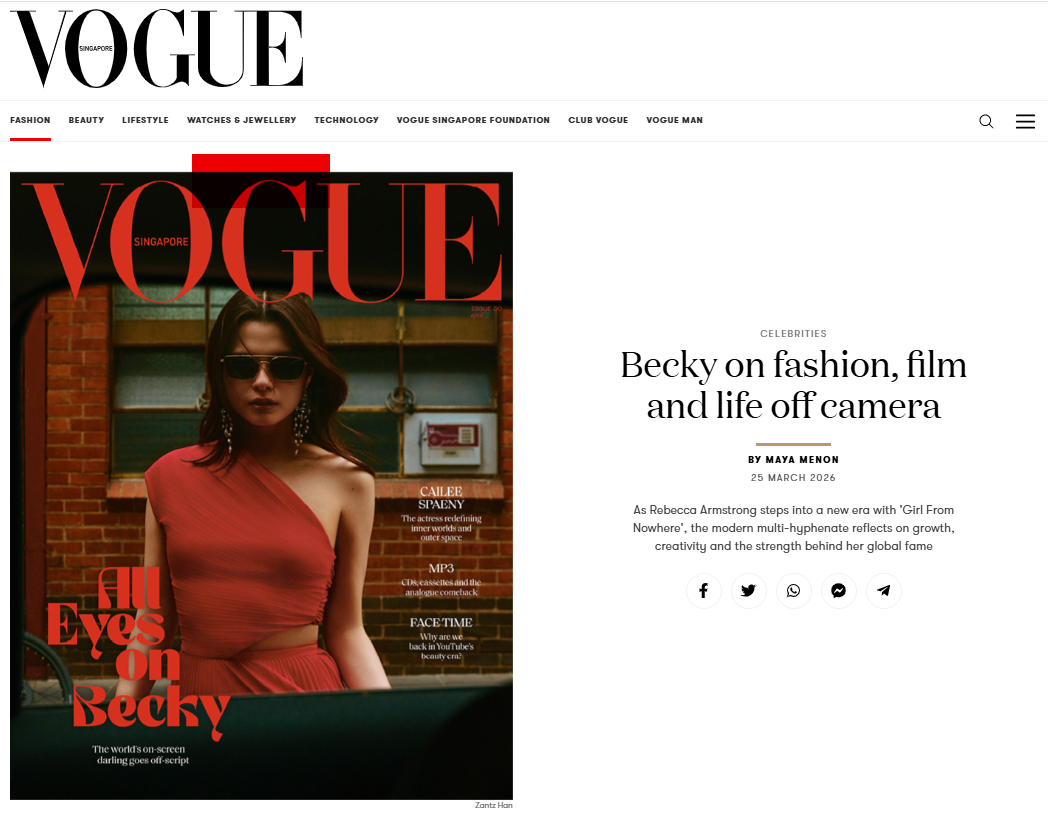Click the Celebrities category link
This screenshot has width=1048, height=814.
point(793,333)
